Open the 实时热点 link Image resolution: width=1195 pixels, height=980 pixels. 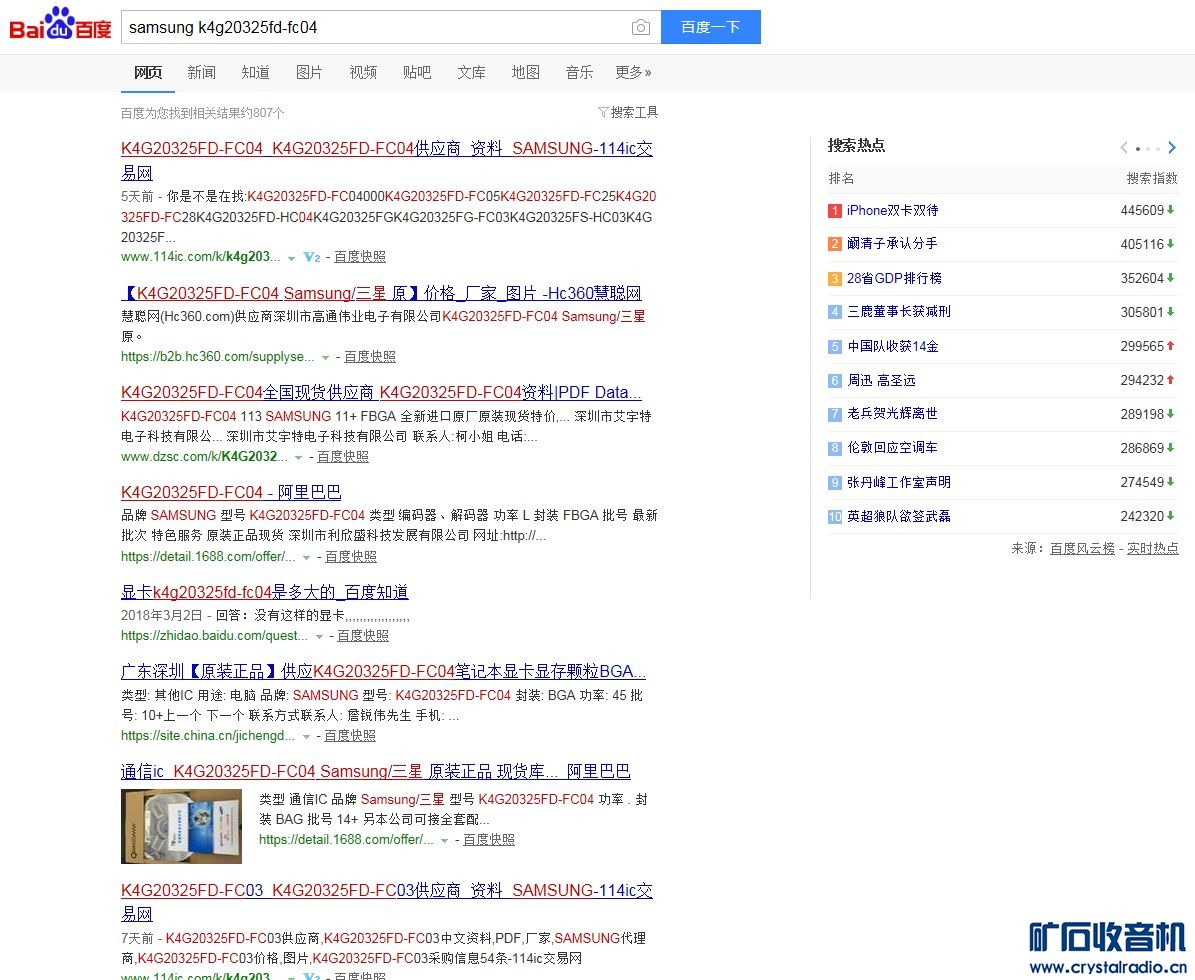tap(1153, 549)
